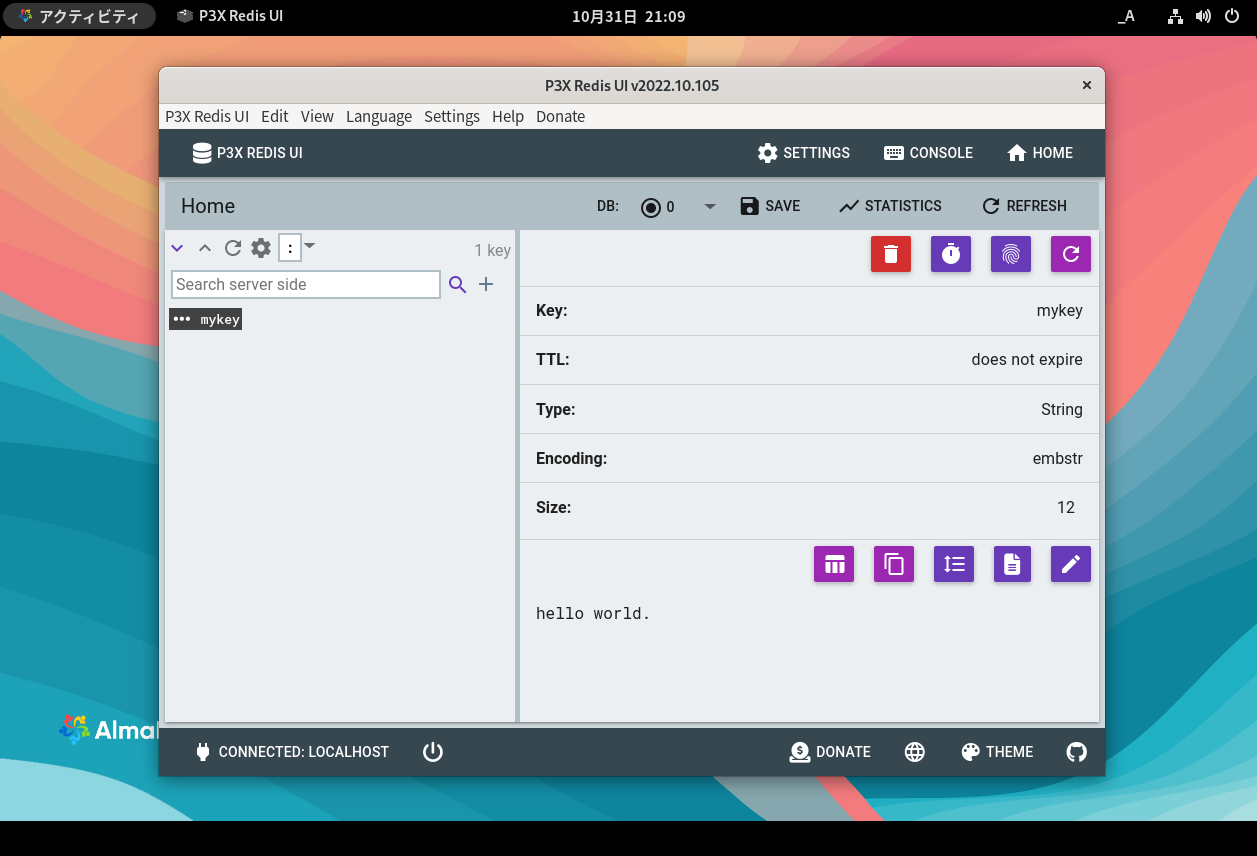
Task: Click the search magnifier icon
Action: (x=458, y=284)
